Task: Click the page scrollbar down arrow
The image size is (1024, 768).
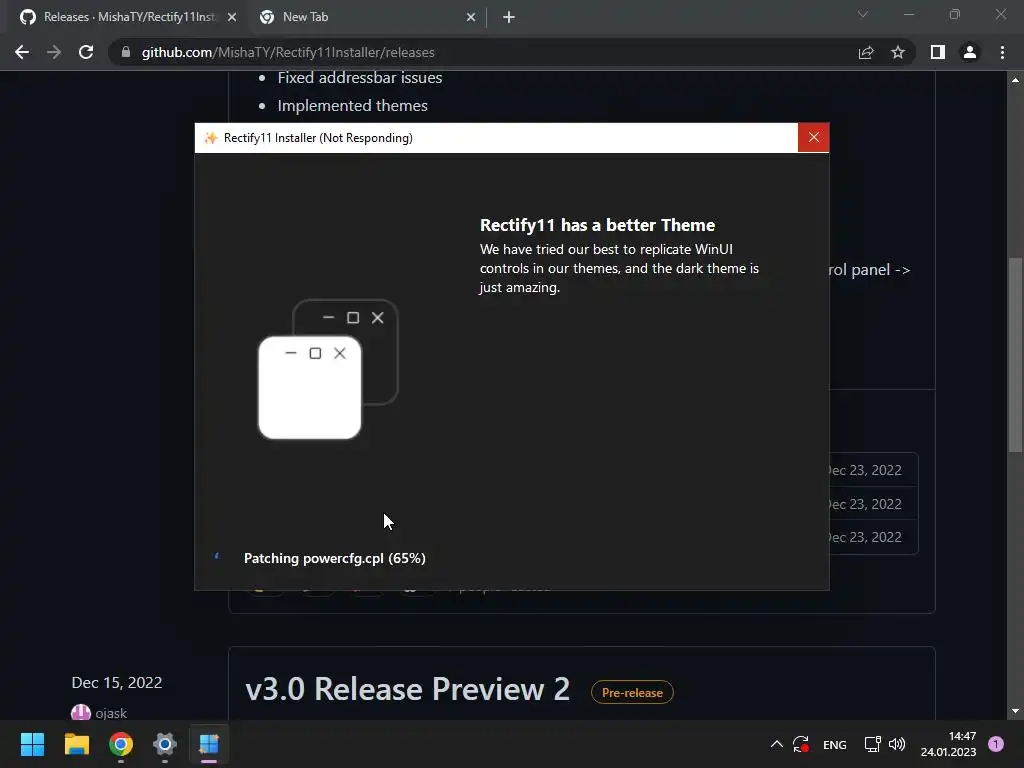Action: click(1015, 711)
